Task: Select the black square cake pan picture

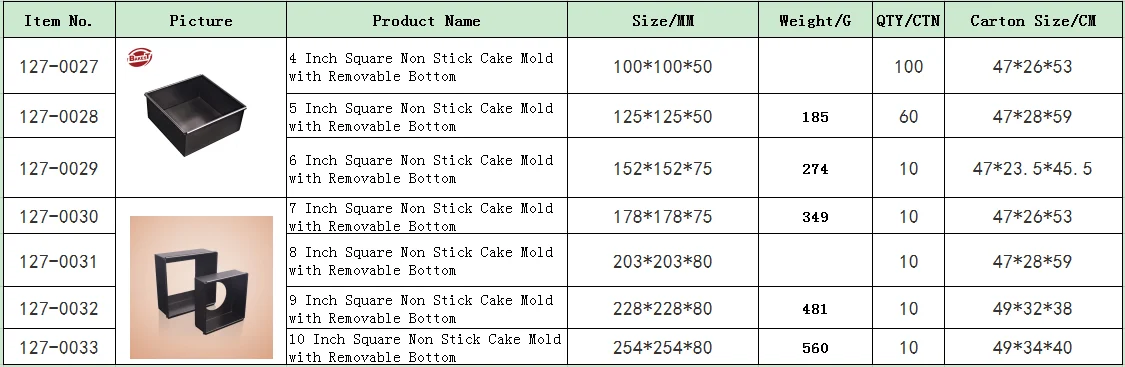Action: pos(195,114)
